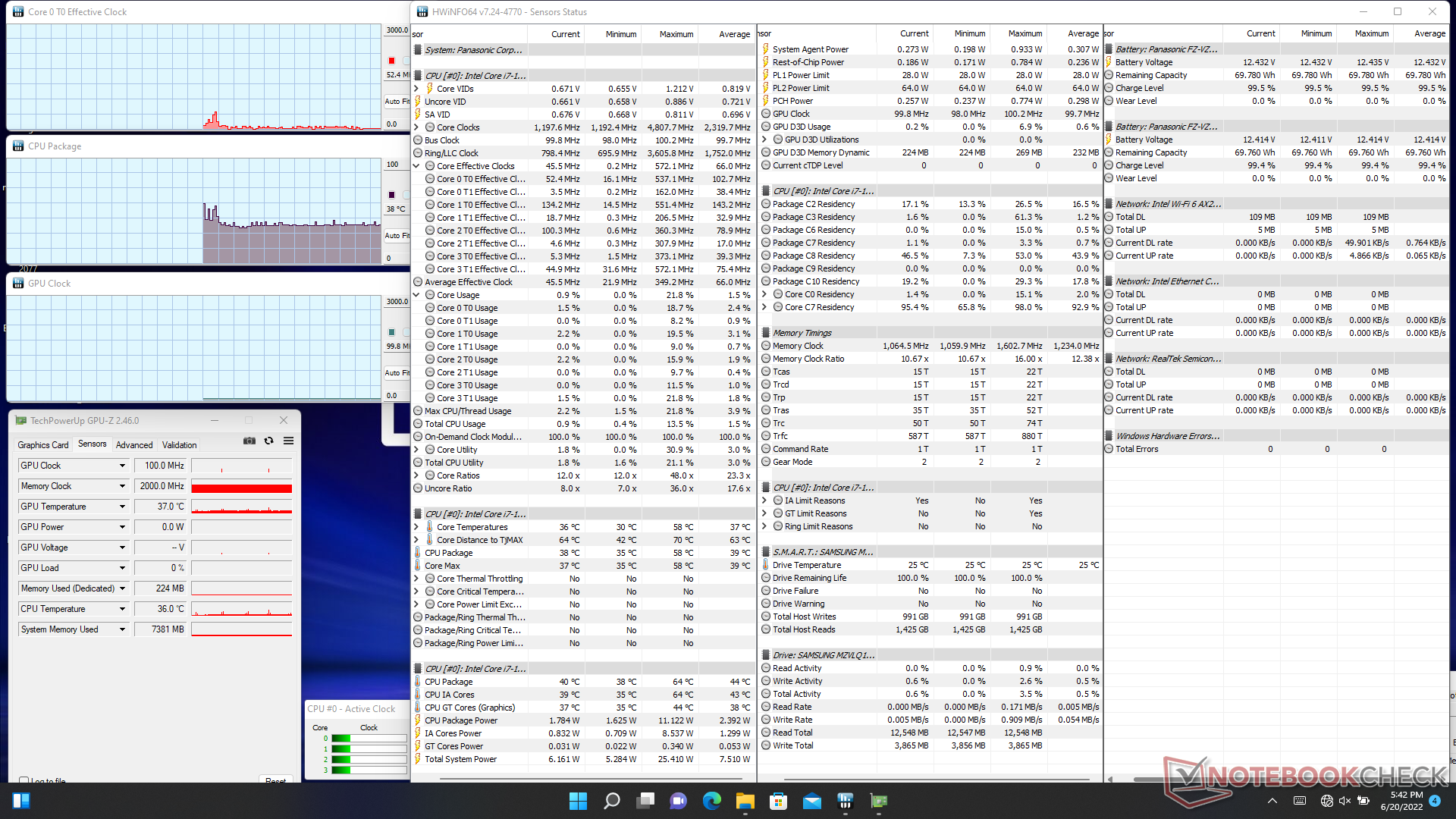
Task: Click Auto Fit on the CPU Package graph
Action: click(x=396, y=236)
